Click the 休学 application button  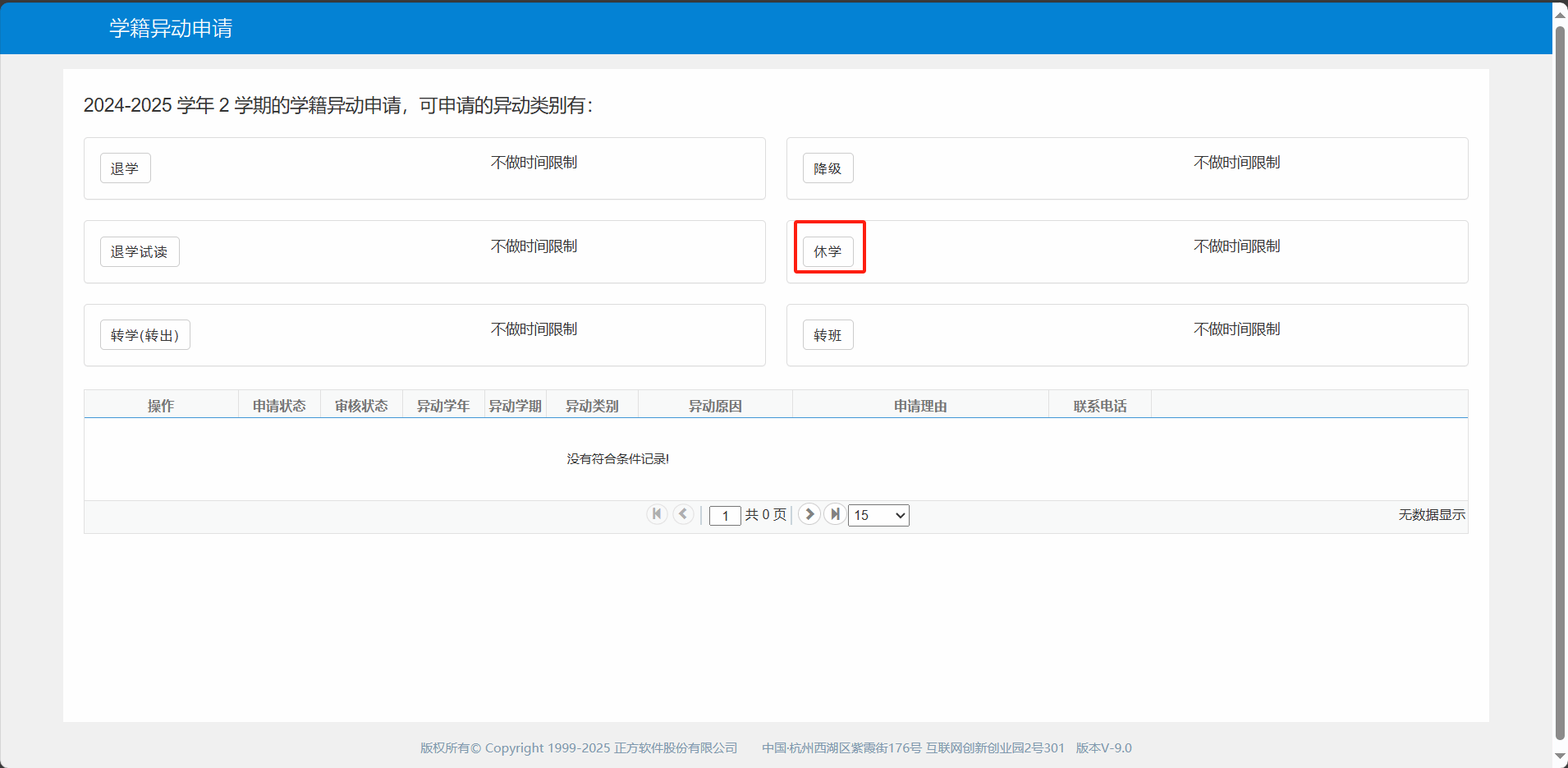point(828,252)
